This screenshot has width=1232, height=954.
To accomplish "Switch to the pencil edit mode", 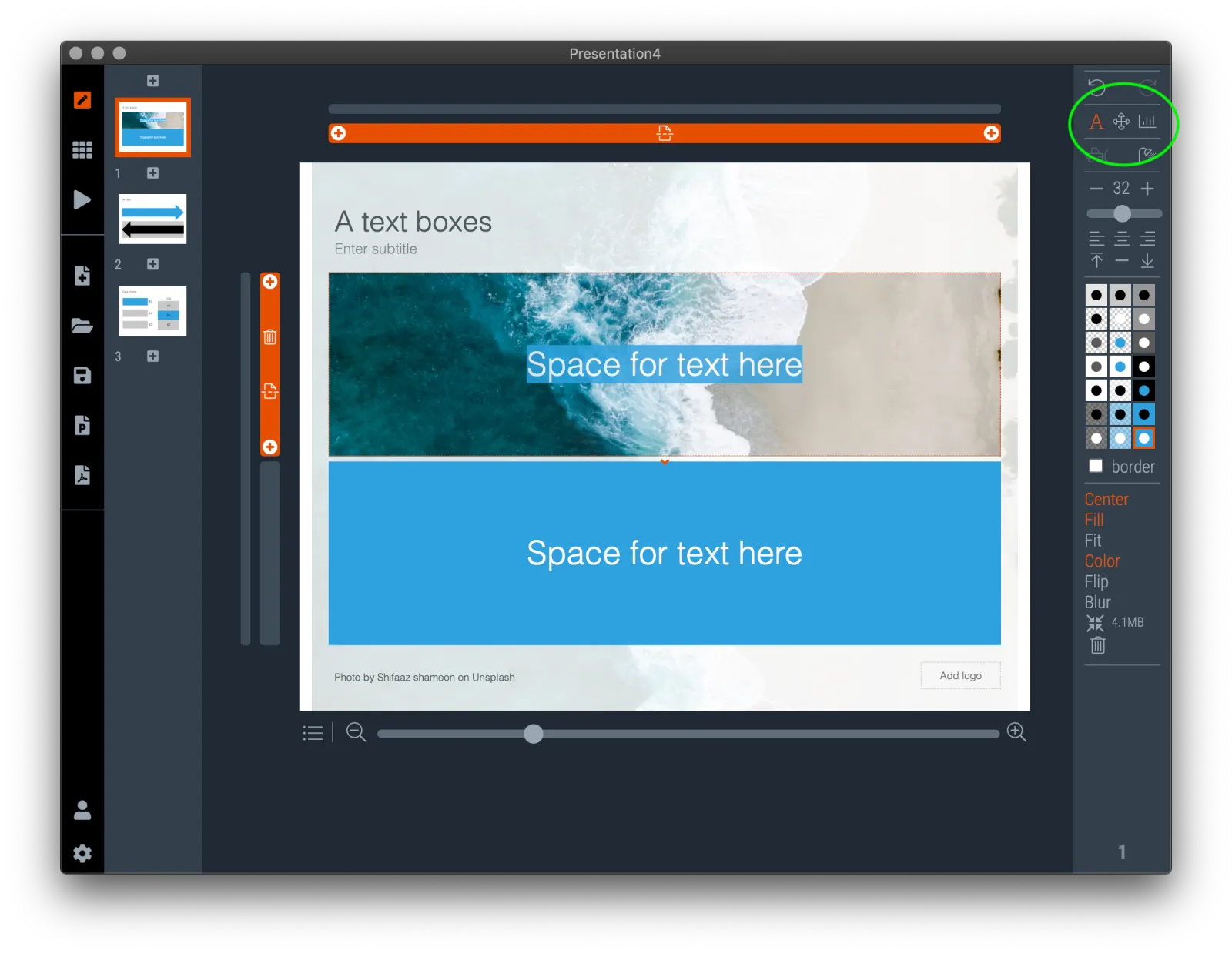I will pos(82,100).
